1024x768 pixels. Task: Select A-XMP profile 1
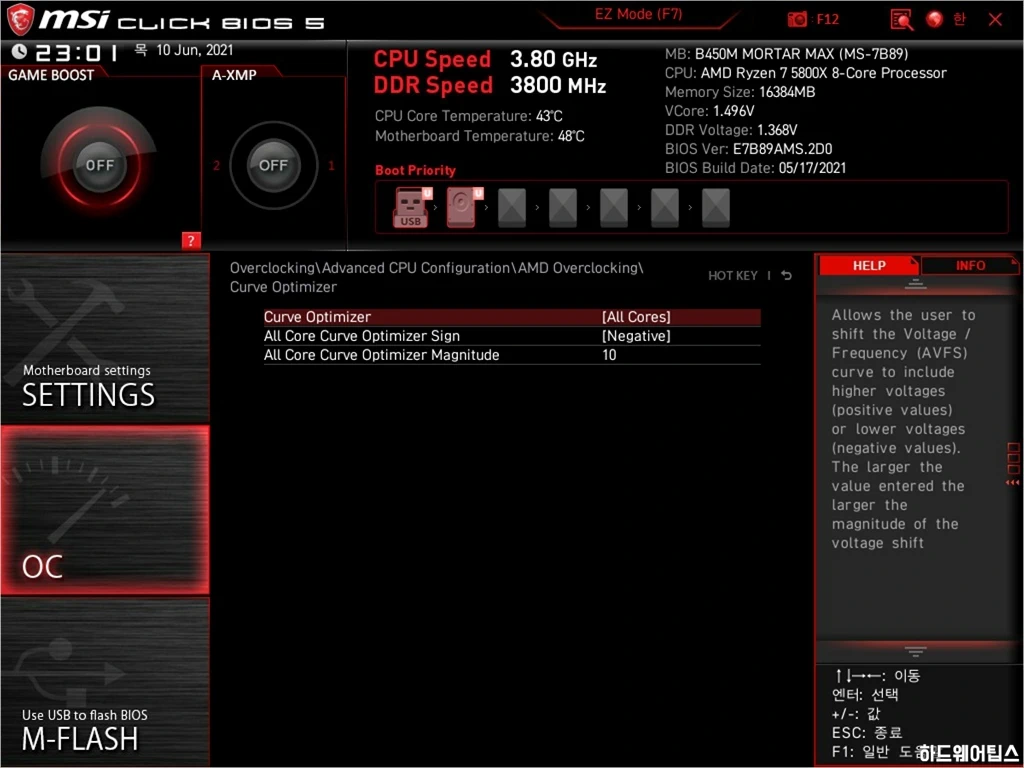pos(331,165)
